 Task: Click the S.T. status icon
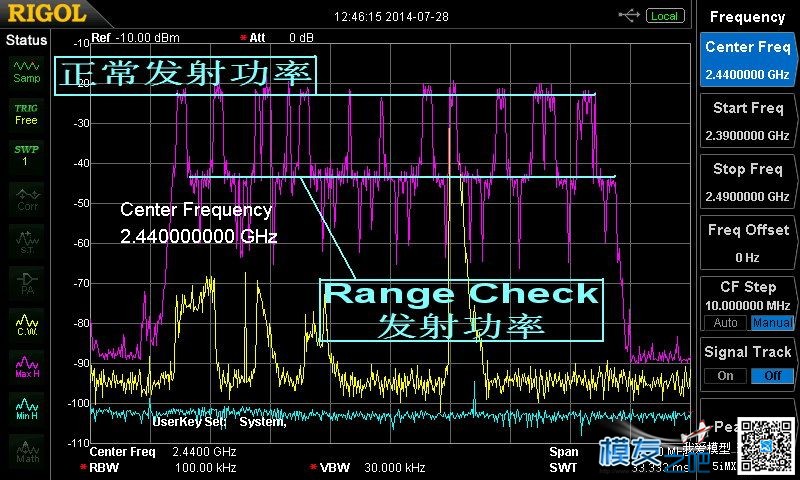pyautogui.click(x=27, y=240)
